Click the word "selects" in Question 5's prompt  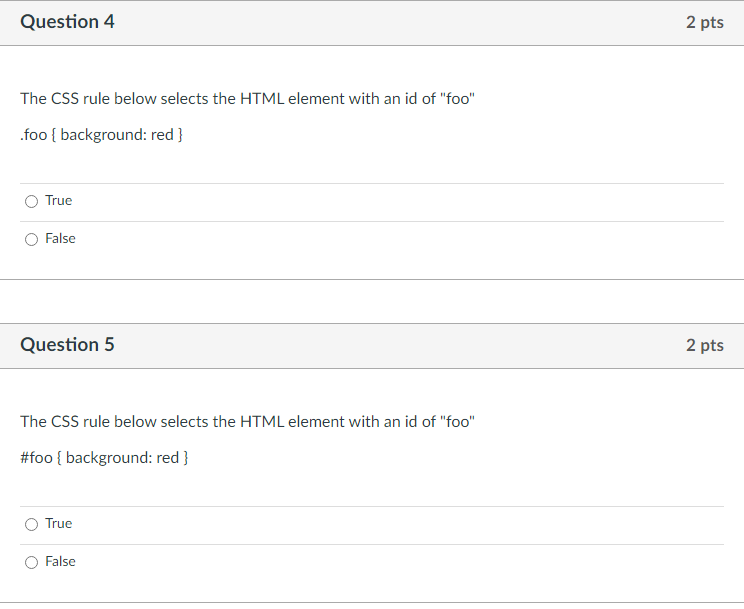tap(183, 422)
